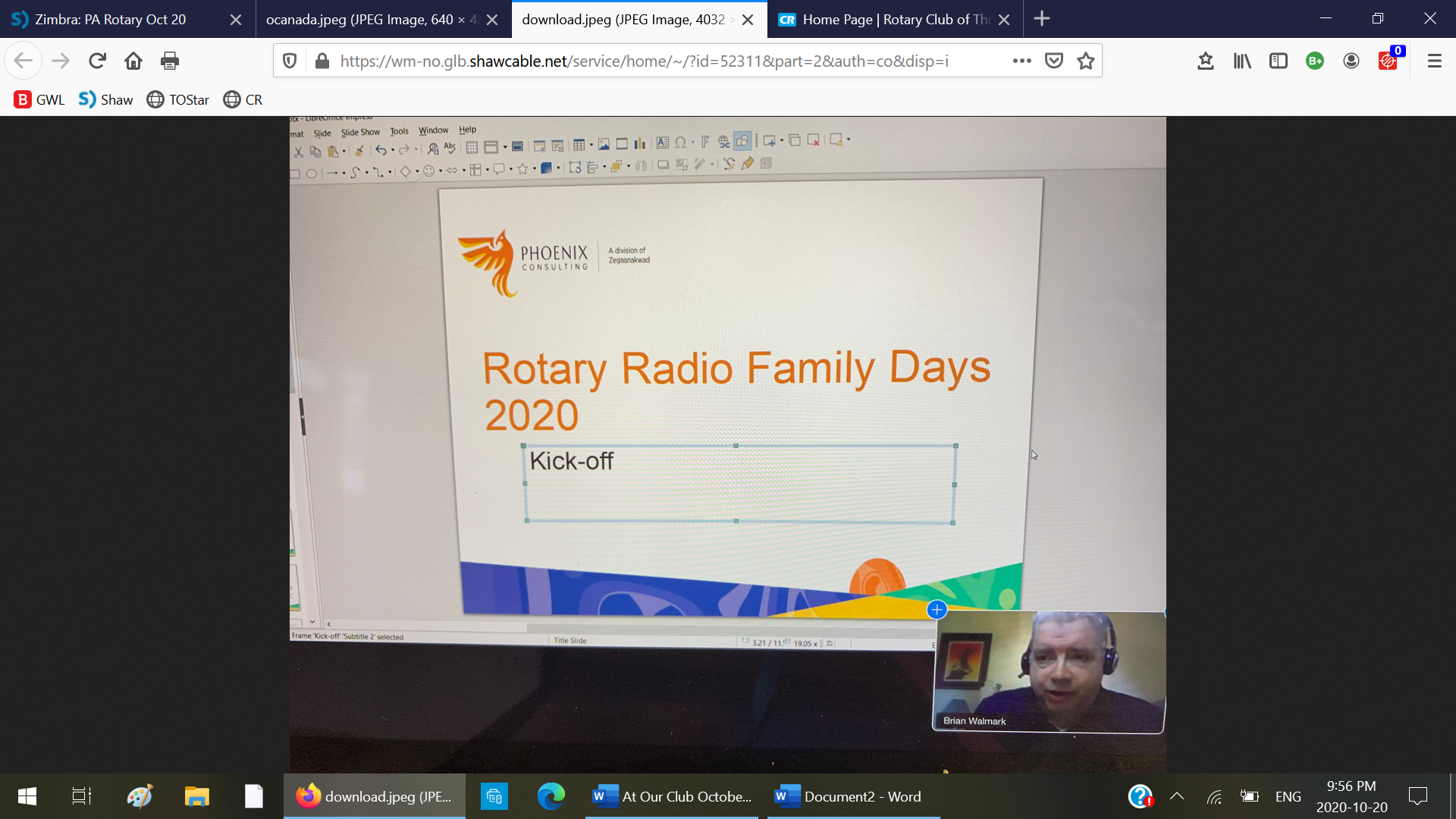The height and width of the screenshot is (819, 1456).
Task: View tracking protection shield info
Action: click(x=290, y=61)
